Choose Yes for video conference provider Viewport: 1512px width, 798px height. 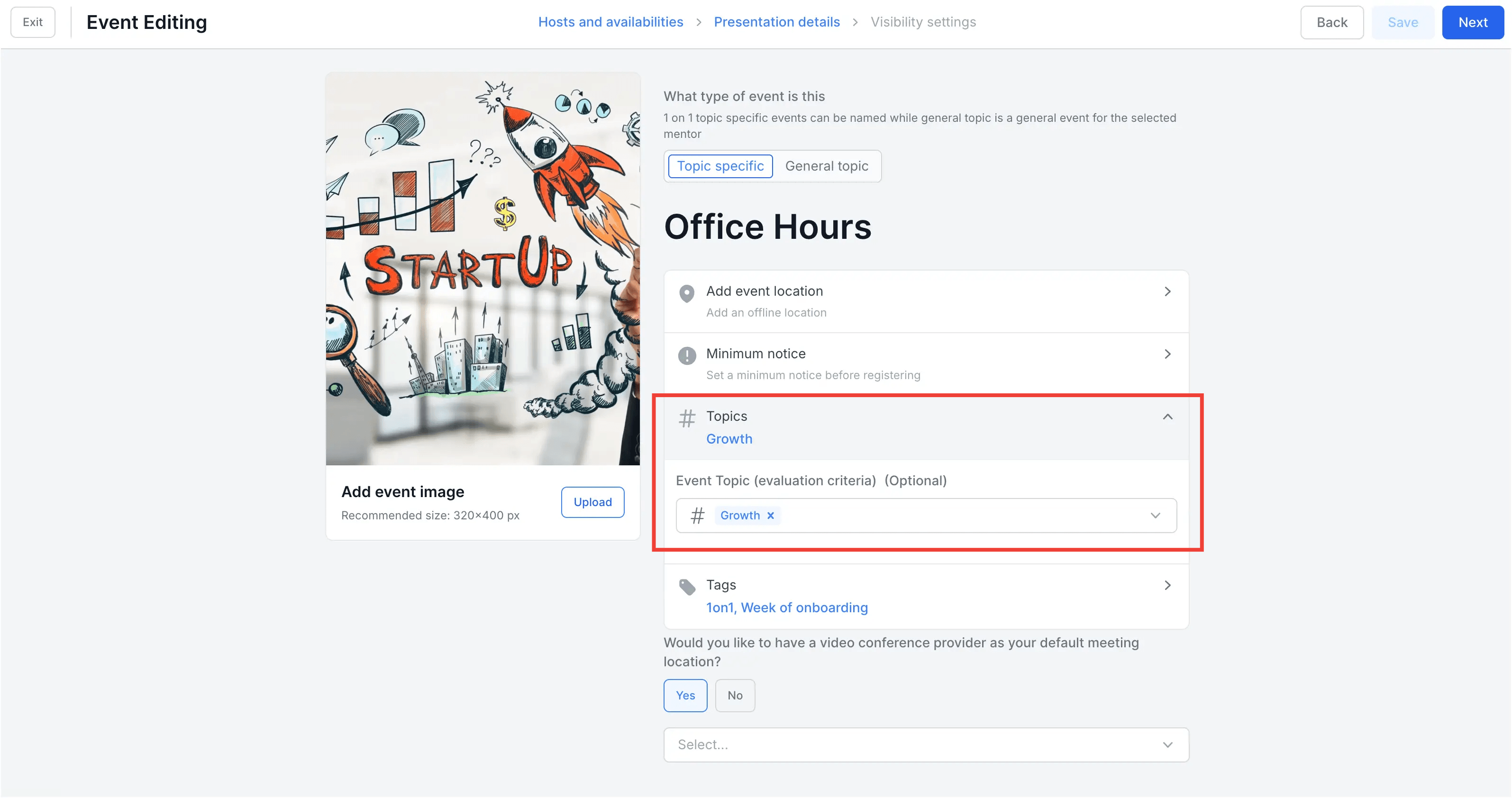pos(685,695)
